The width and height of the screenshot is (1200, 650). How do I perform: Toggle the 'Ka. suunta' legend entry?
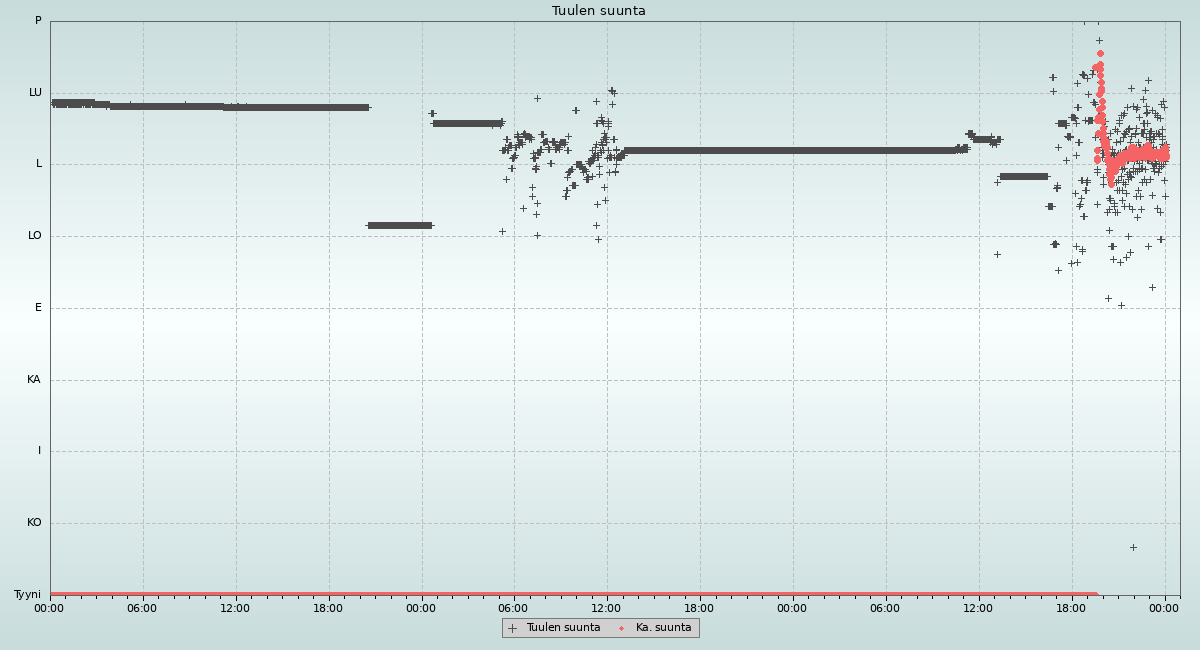(663, 628)
